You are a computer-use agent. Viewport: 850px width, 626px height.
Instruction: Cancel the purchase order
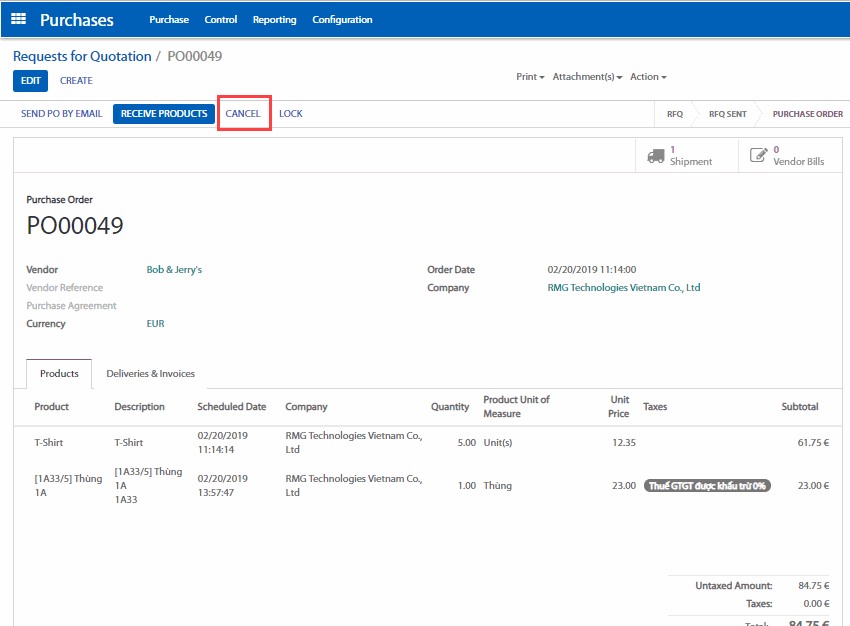[x=243, y=114]
